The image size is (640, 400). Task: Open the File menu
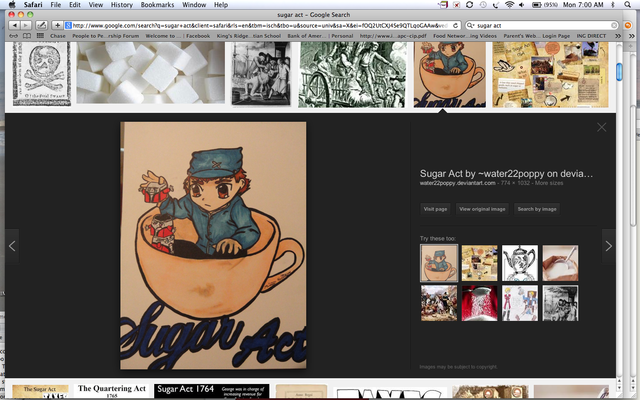tap(56, 5)
